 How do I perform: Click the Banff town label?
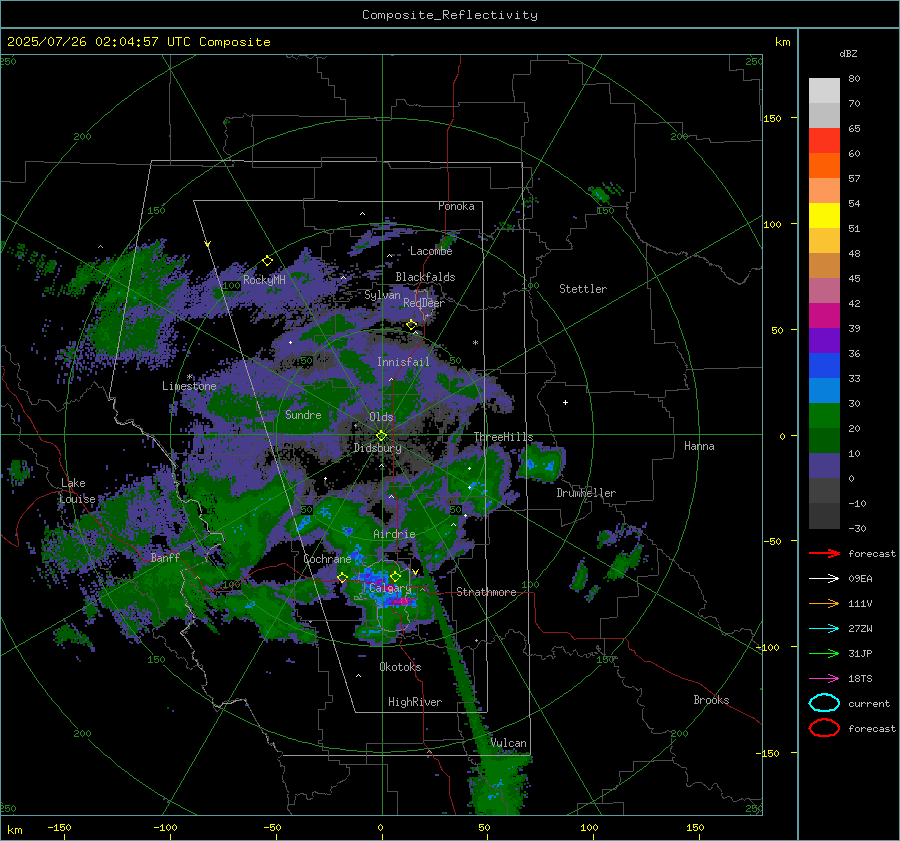click(x=165, y=557)
